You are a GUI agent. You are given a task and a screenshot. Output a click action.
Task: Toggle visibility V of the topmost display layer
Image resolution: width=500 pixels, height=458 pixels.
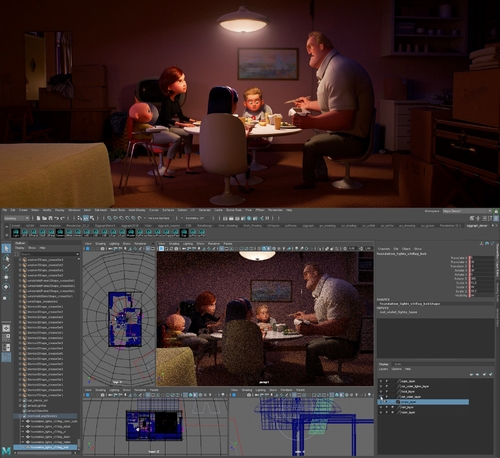point(381,381)
